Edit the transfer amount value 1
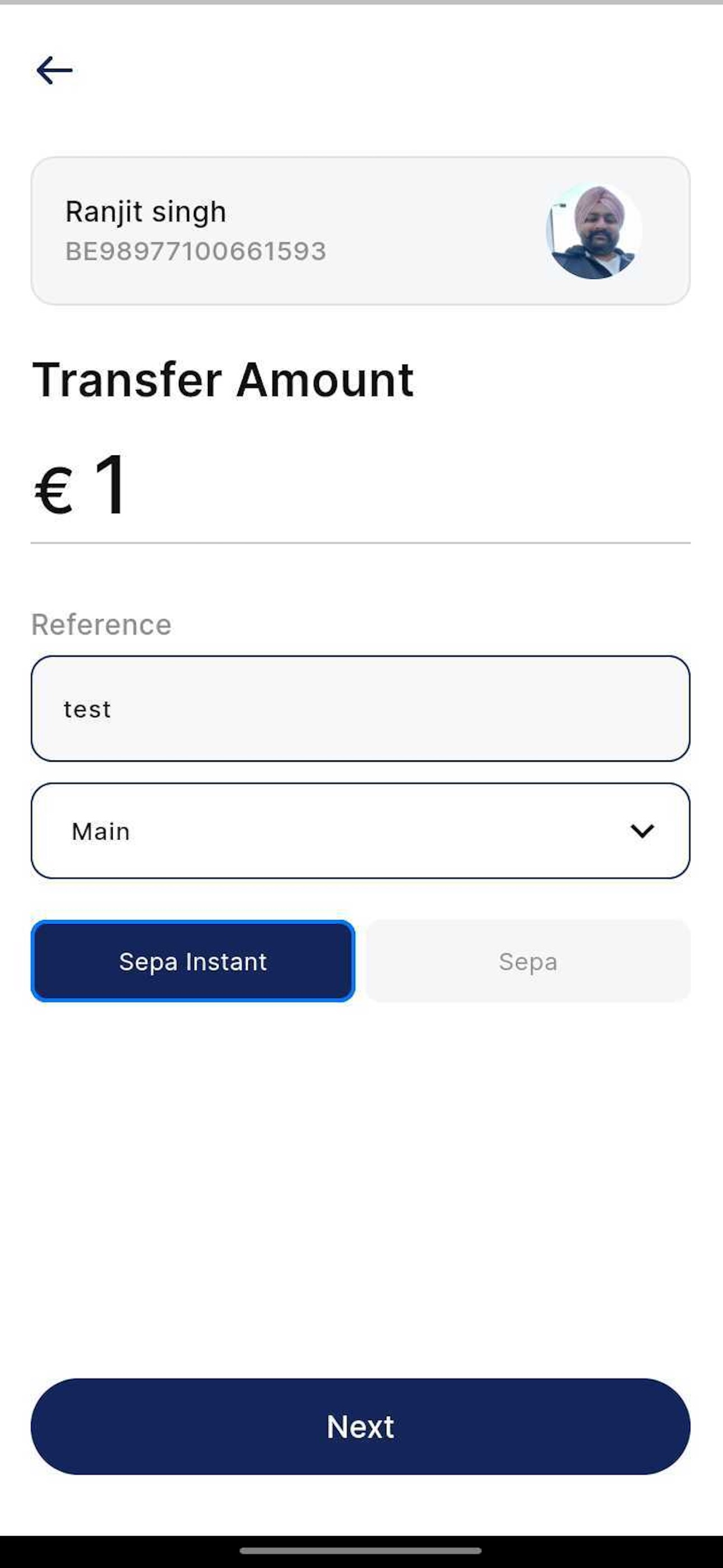This screenshot has width=723, height=1568. click(112, 485)
